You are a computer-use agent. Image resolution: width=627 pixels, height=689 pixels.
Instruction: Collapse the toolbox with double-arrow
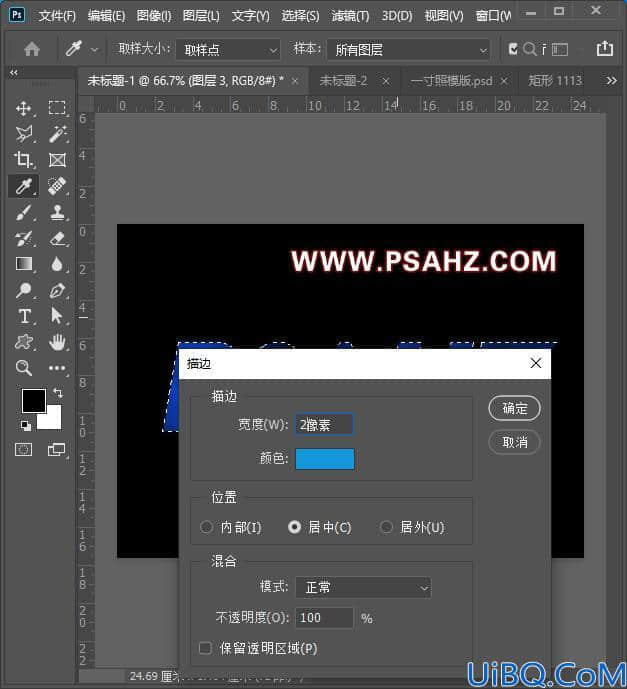pos(14,73)
